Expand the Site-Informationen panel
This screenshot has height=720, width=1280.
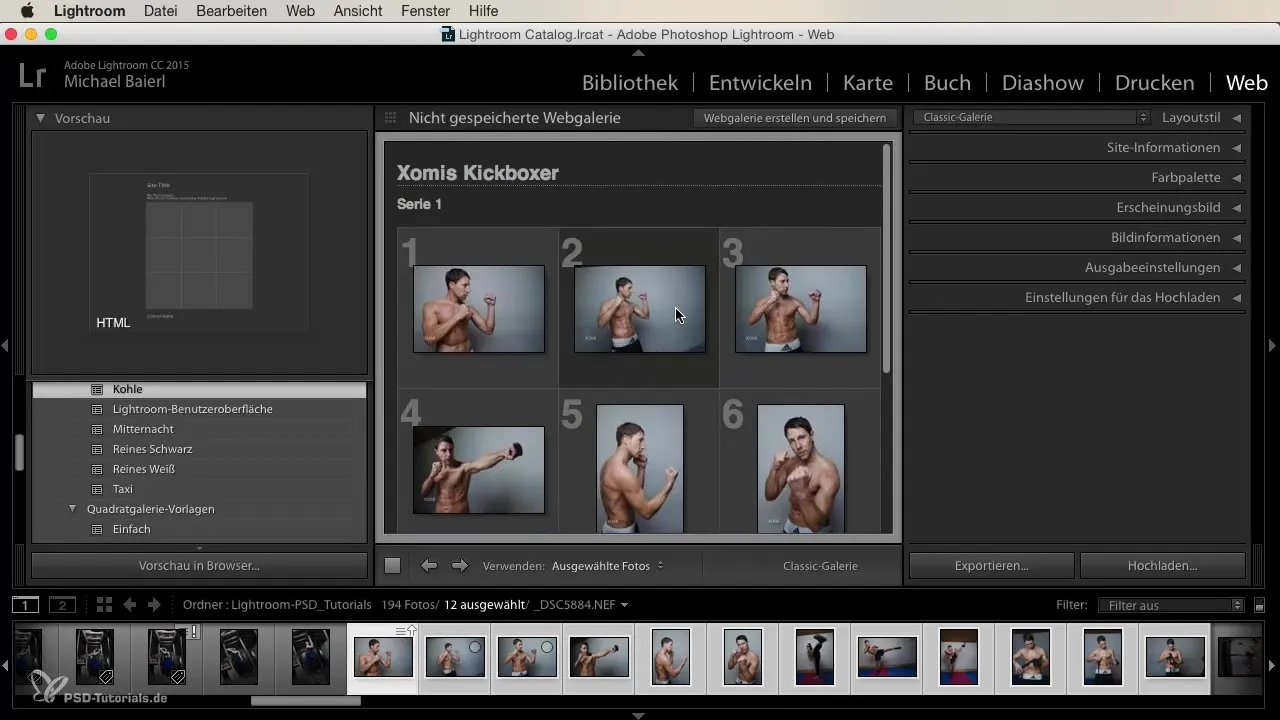click(x=1237, y=148)
